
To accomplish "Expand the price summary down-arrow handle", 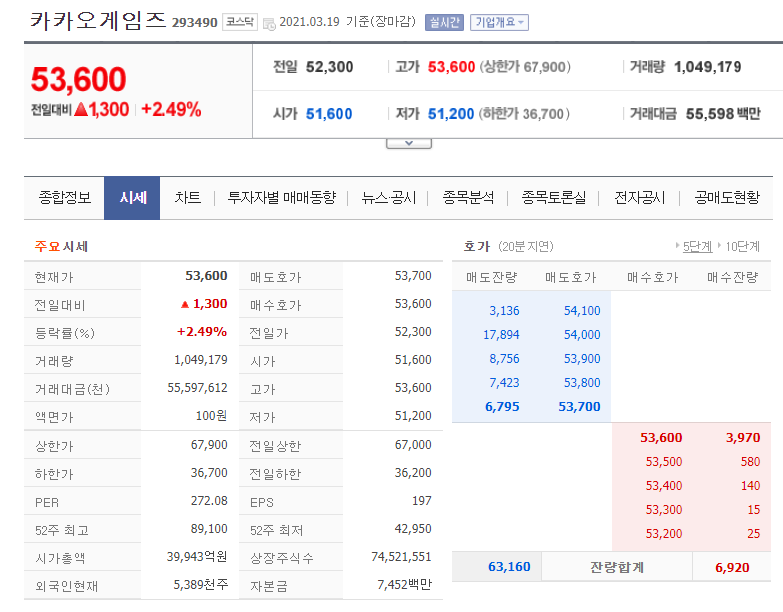I will click(408, 143).
